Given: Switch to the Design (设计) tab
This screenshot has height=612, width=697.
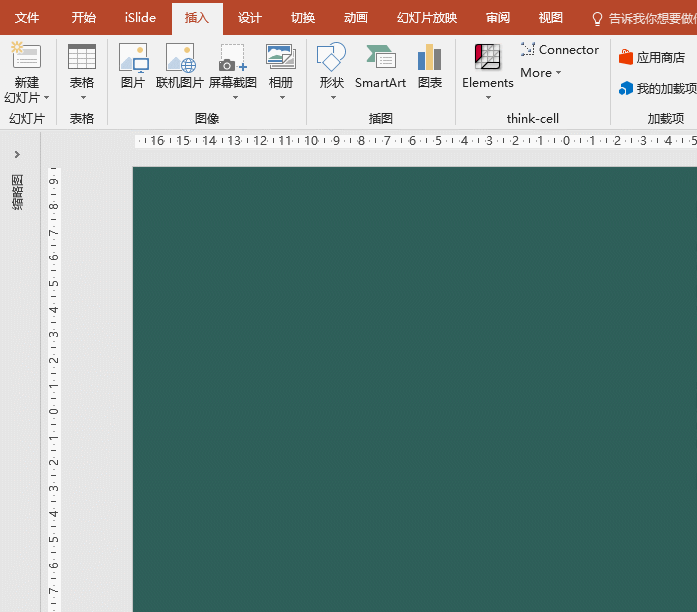Looking at the screenshot, I should click(x=250, y=18).
